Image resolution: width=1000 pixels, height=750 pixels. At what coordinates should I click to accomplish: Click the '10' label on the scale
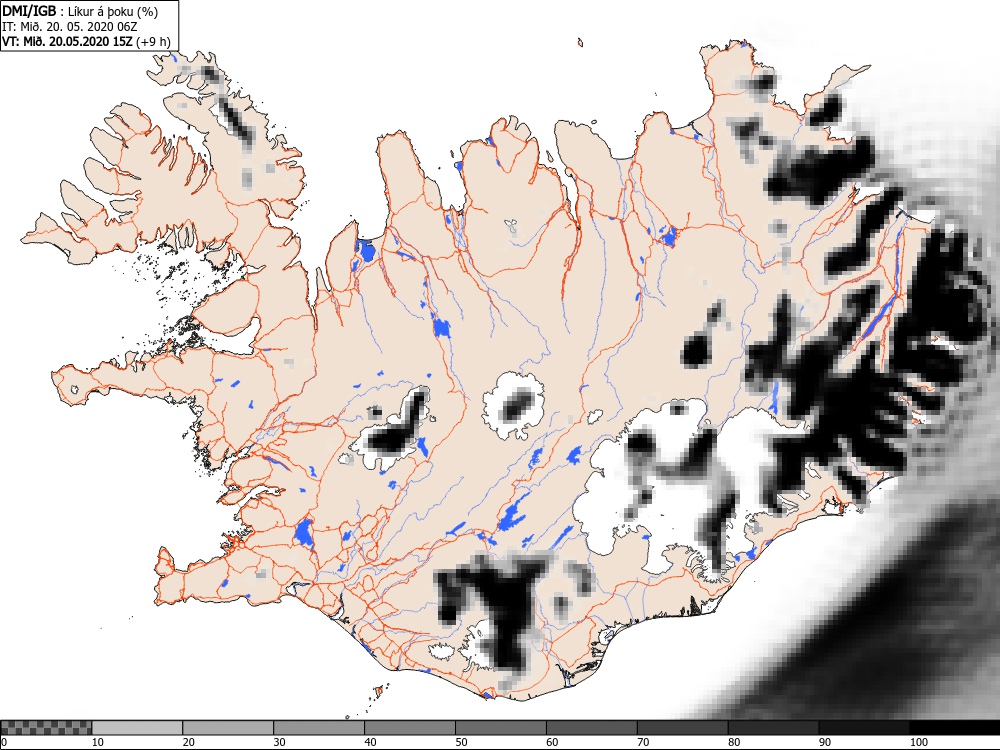(x=98, y=742)
